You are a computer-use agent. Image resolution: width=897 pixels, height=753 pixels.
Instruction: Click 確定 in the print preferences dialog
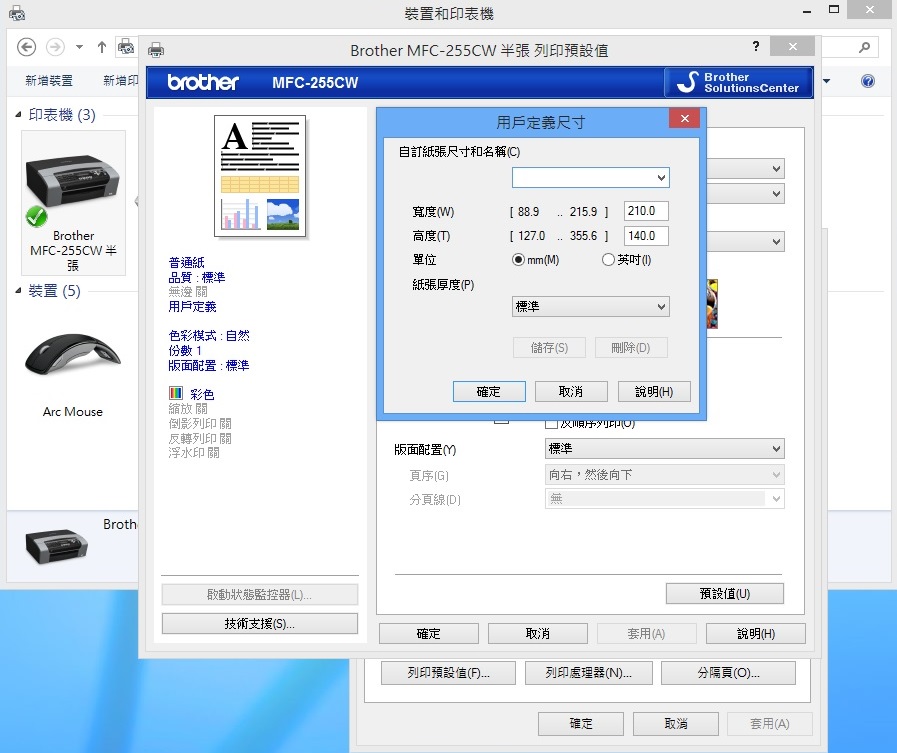click(428, 633)
